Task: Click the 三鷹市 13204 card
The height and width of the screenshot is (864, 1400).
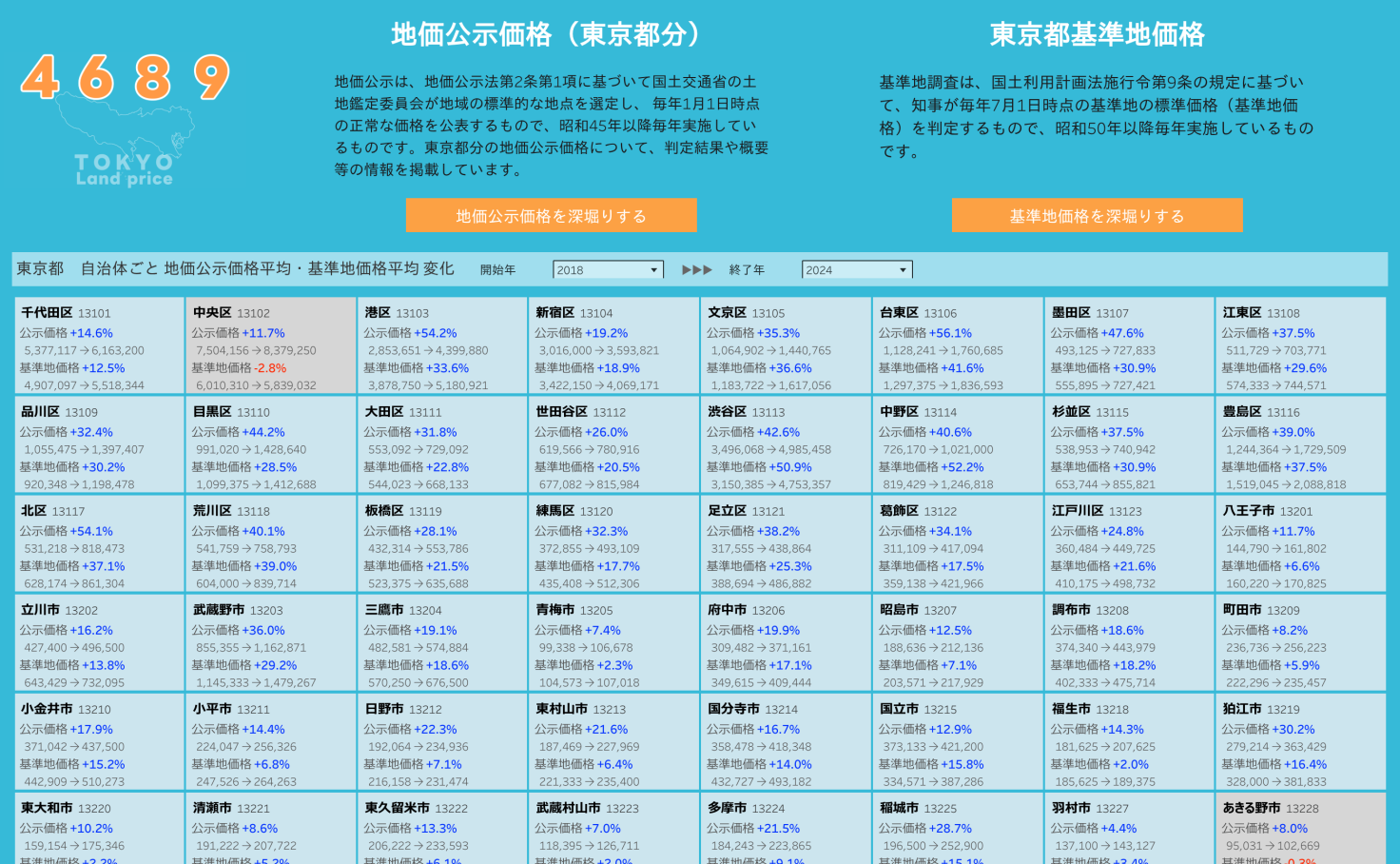Action: point(443,642)
